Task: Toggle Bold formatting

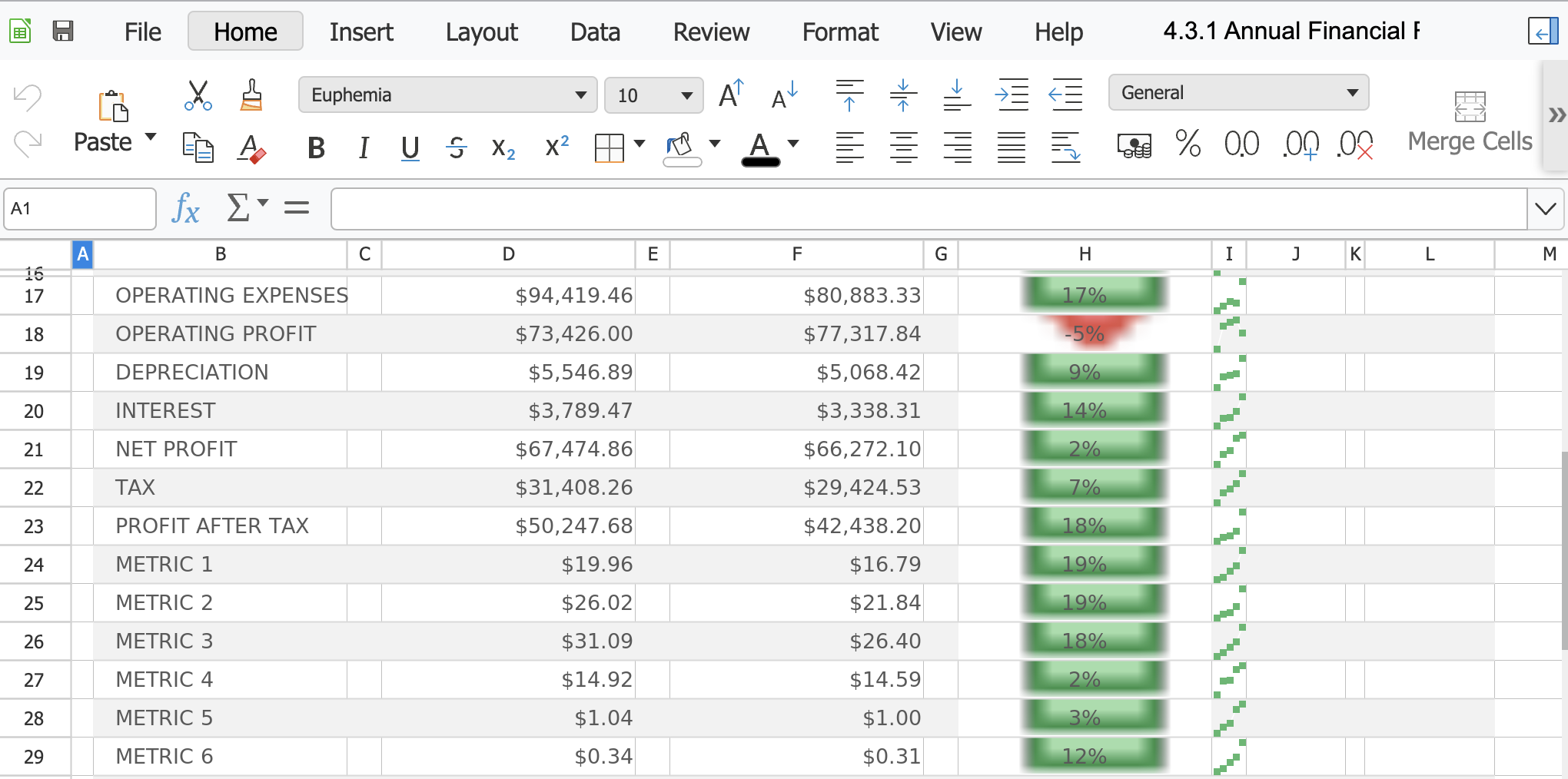Action: click(x=316, y=148)
